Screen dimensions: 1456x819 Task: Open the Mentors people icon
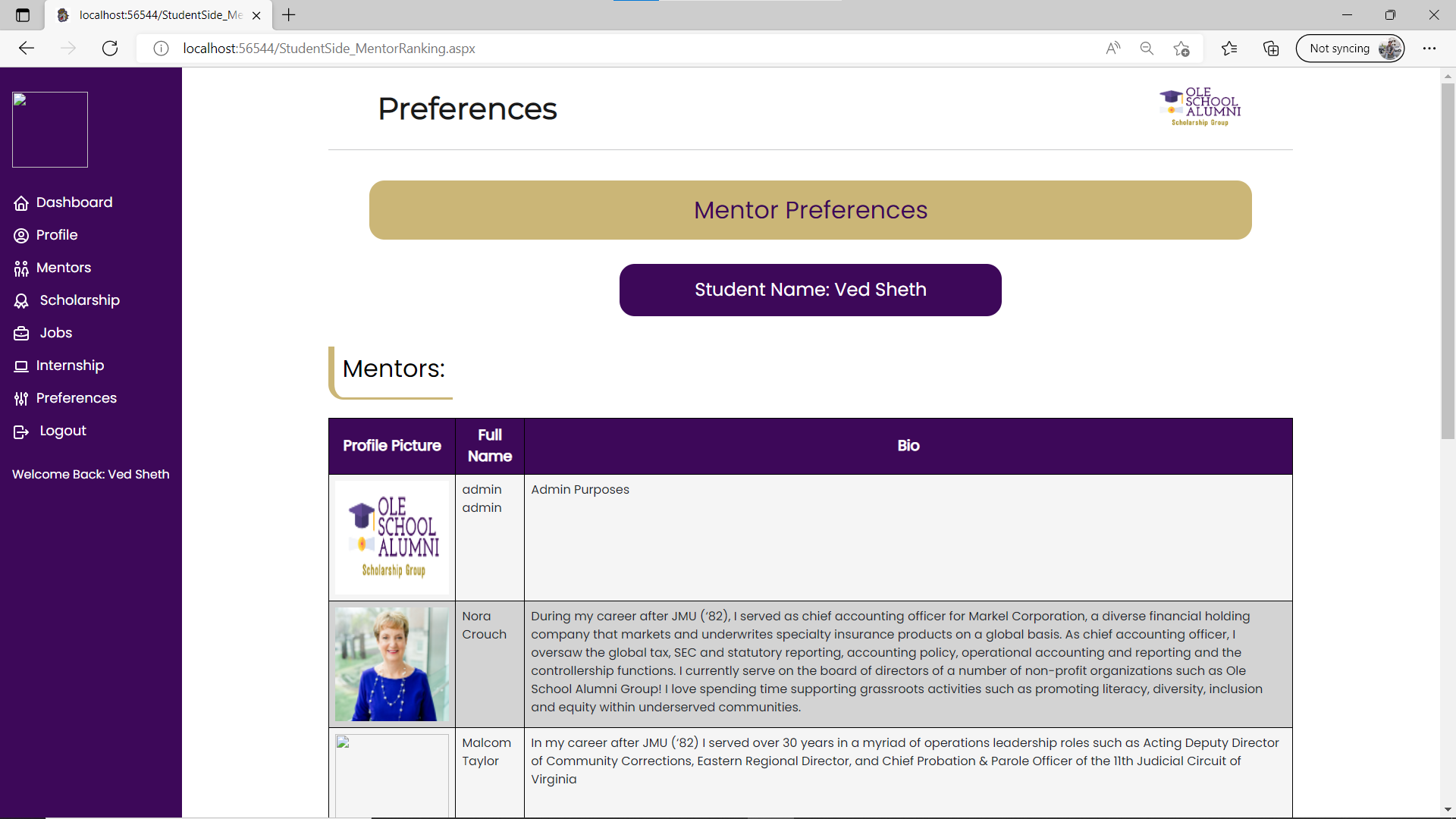click(x=21, y=268)
